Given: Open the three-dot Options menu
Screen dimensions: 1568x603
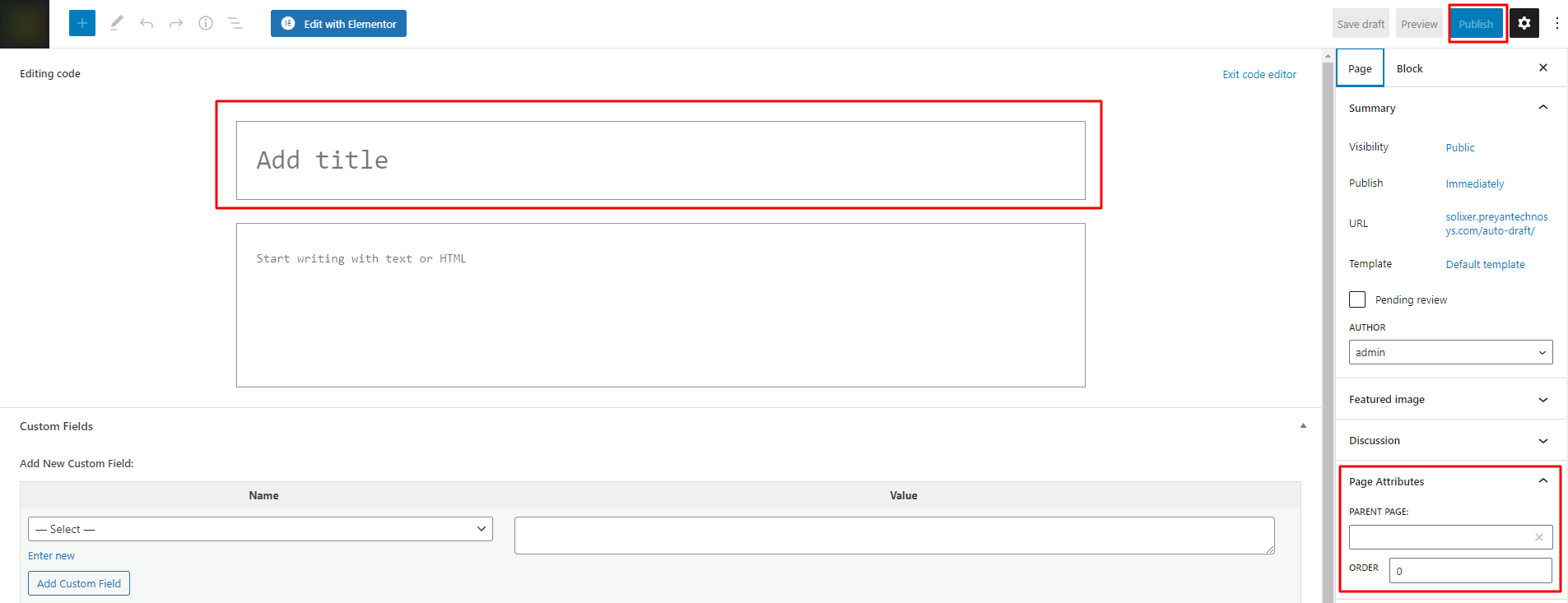Looking at the screenshot, I should [x=1556, y=23].
